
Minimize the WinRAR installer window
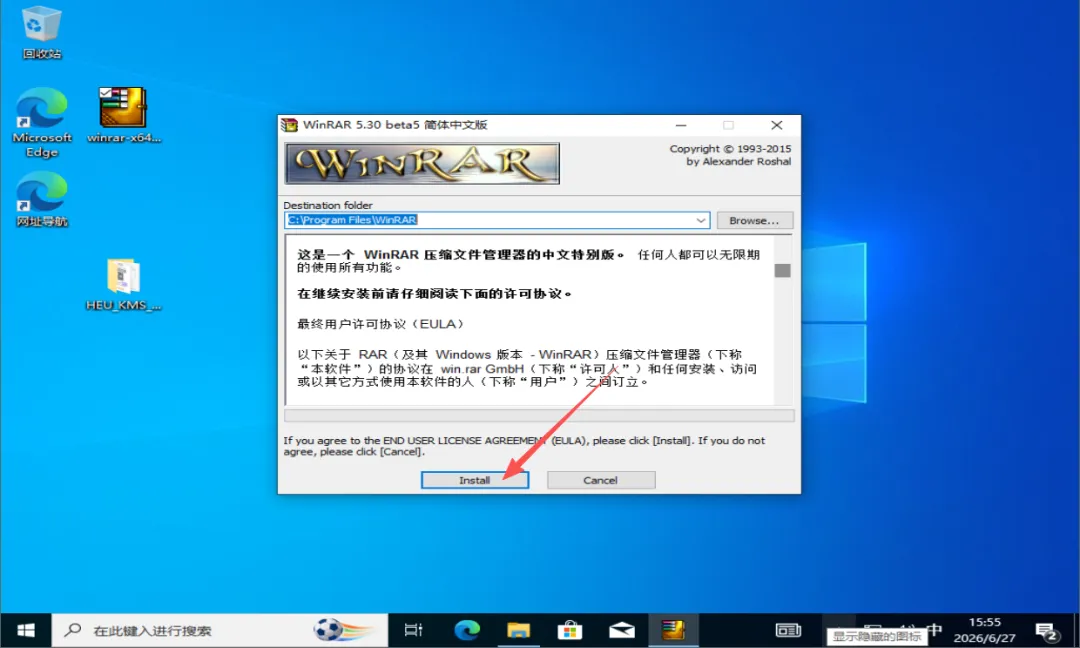681,125
